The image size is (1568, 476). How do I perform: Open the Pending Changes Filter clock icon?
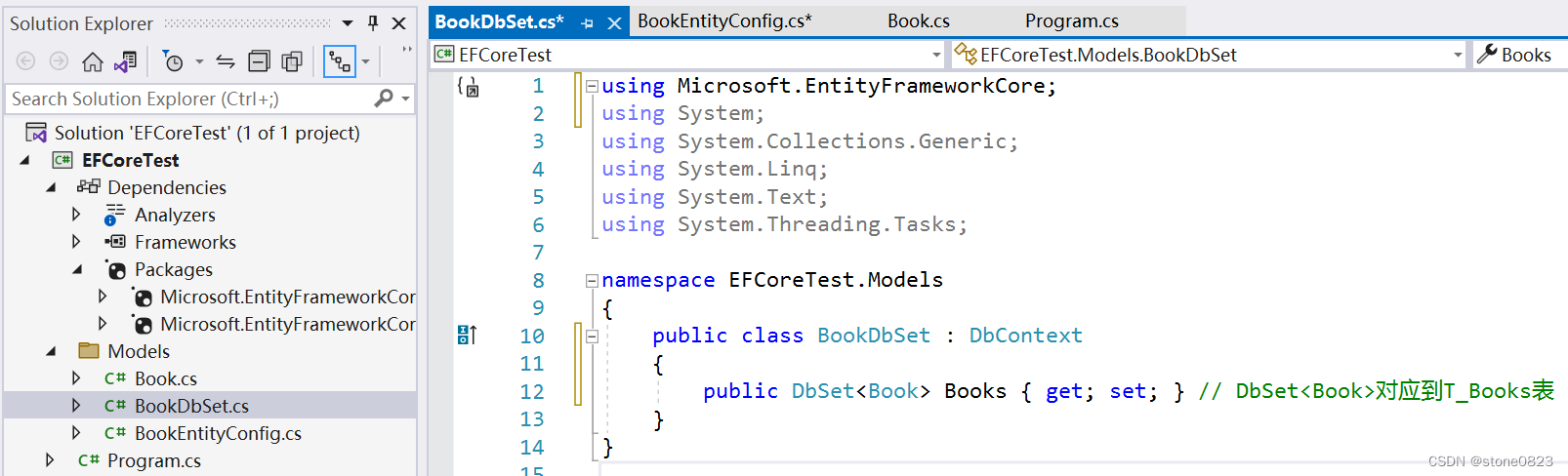coord(173,62)
